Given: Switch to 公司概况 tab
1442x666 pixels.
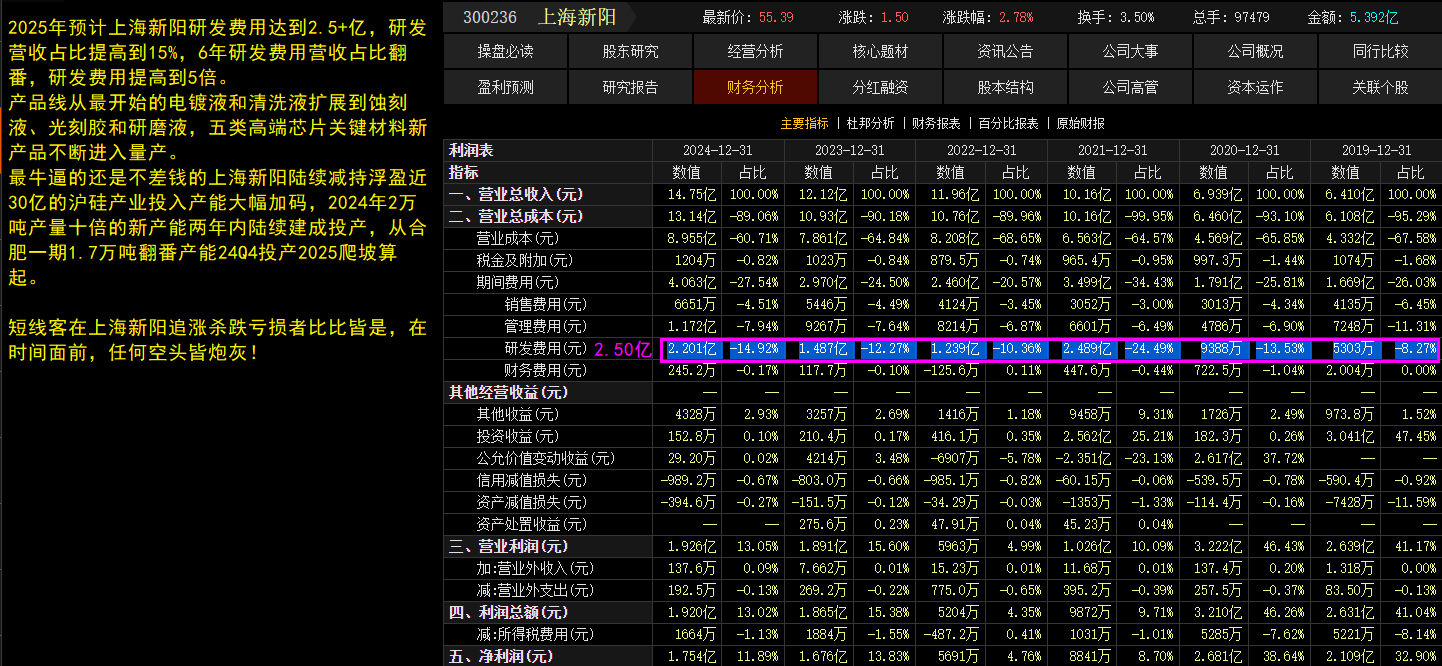Looking at the screenshot, I should (x=1255, y=51).
